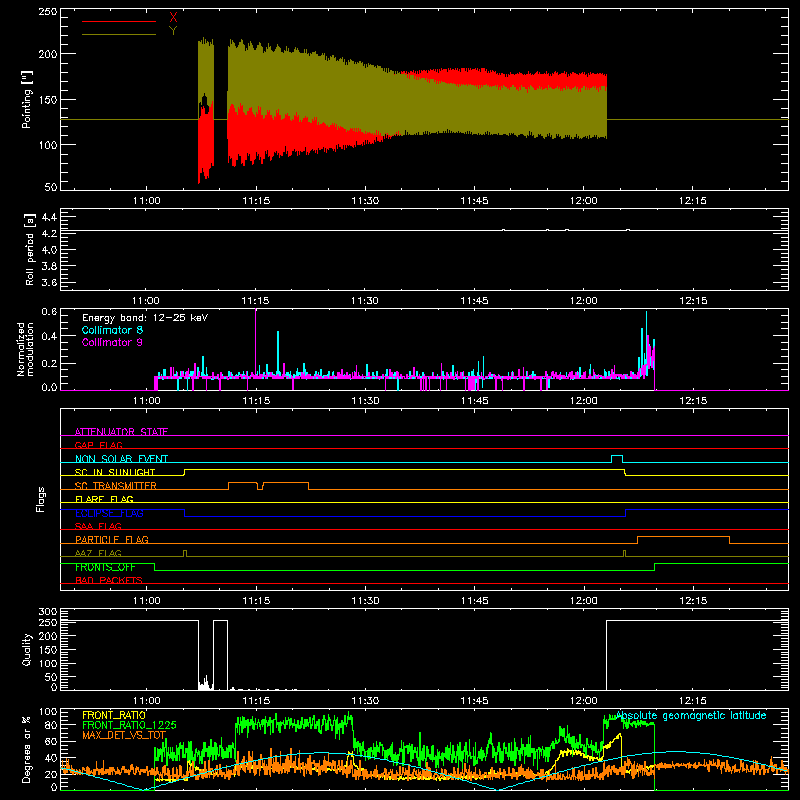Click the ECLIPSE_FLAG label

(x=109, y=513)
